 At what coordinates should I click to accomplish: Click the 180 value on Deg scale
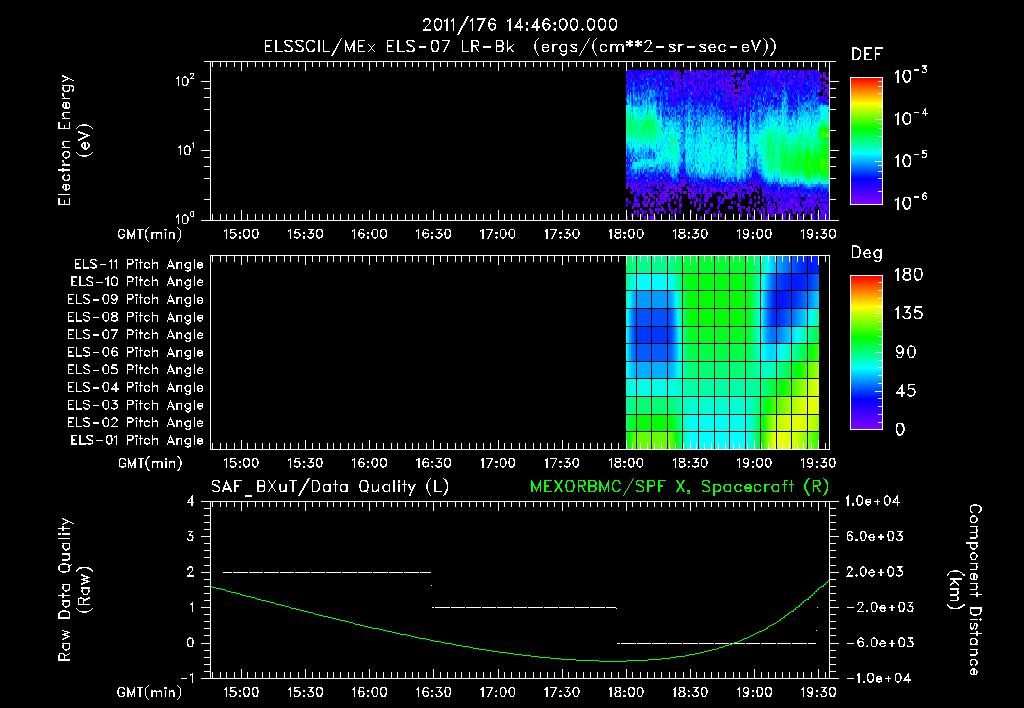point(908,275)
